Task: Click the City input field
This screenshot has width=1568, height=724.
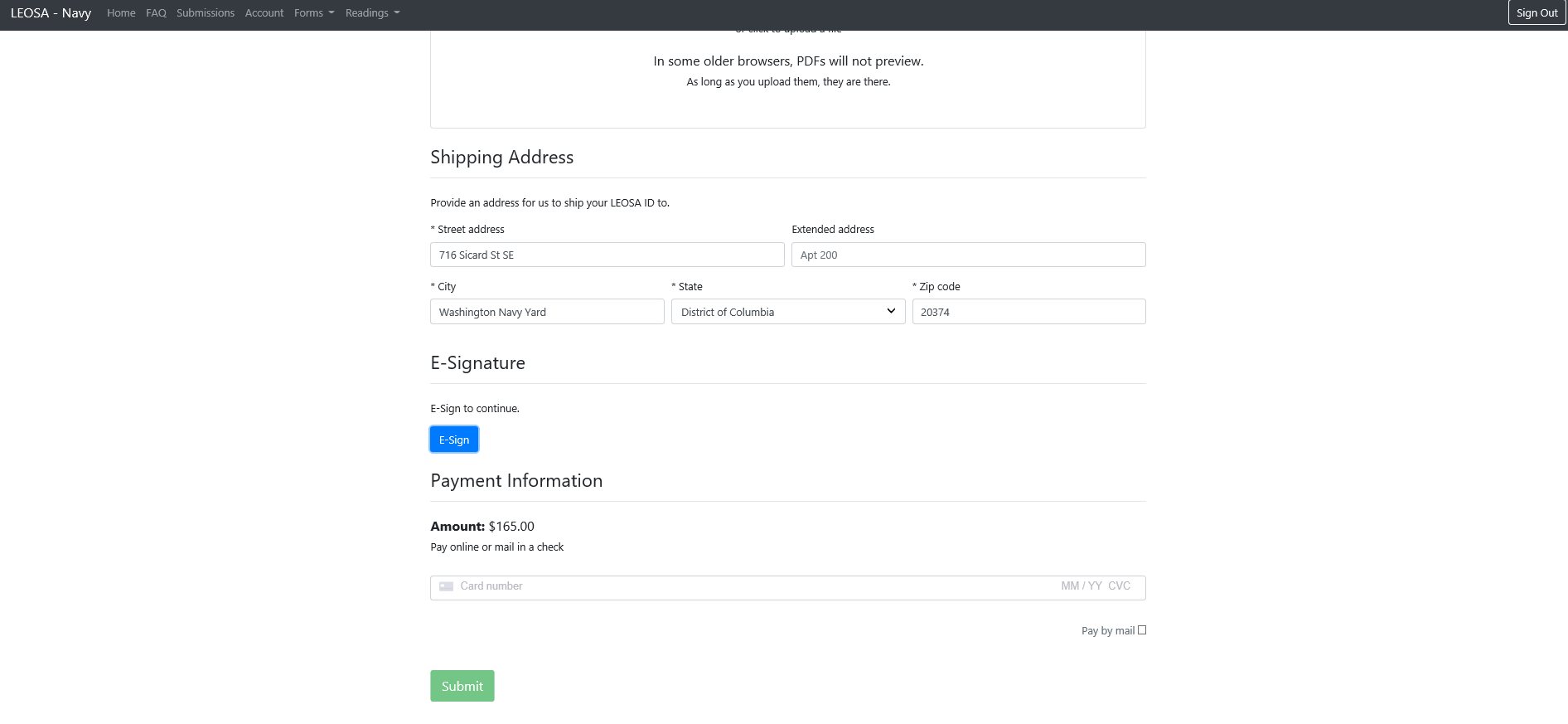Action: (547, 312)
